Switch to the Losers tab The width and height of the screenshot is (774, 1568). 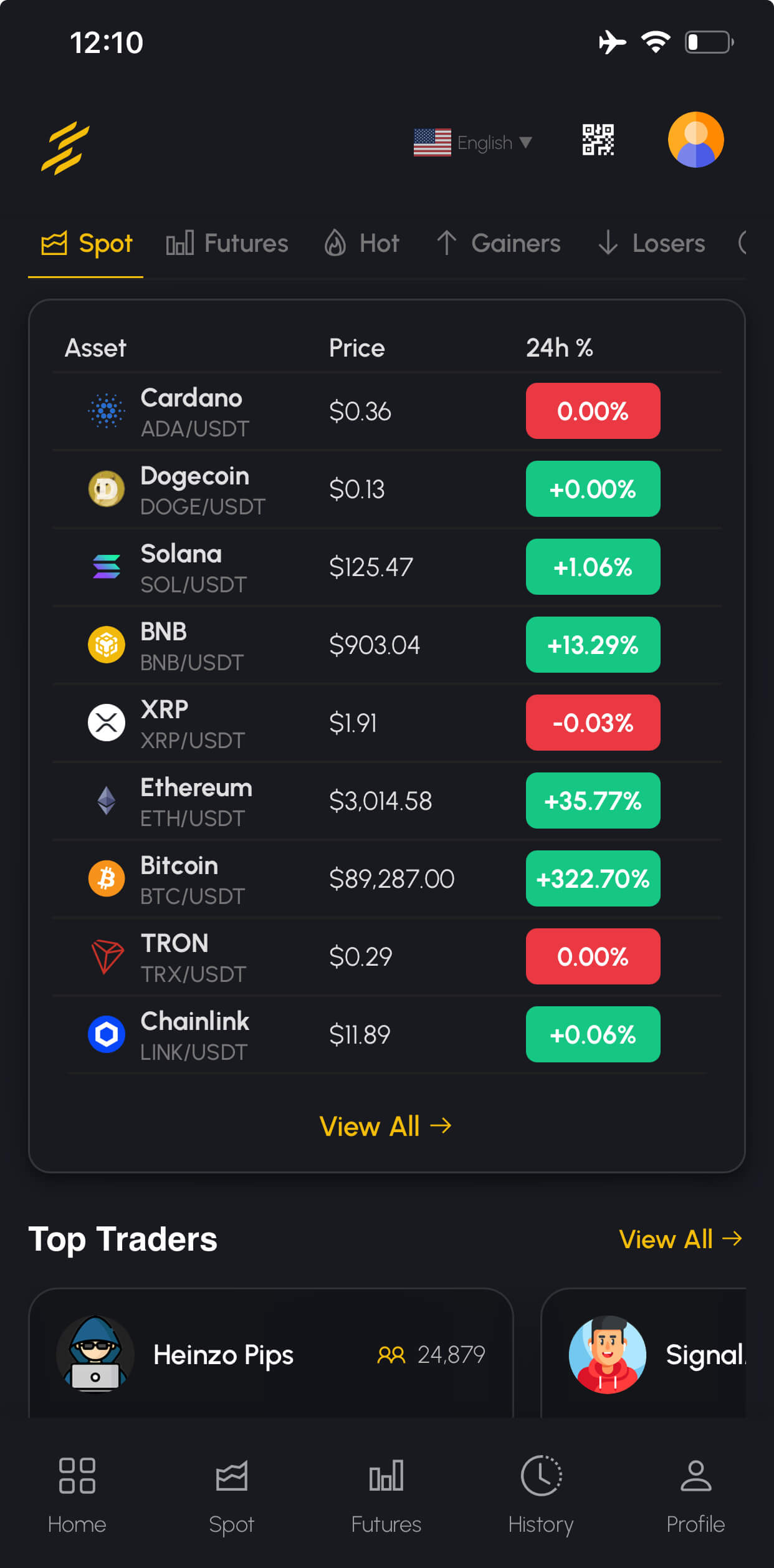coord(652,243)
